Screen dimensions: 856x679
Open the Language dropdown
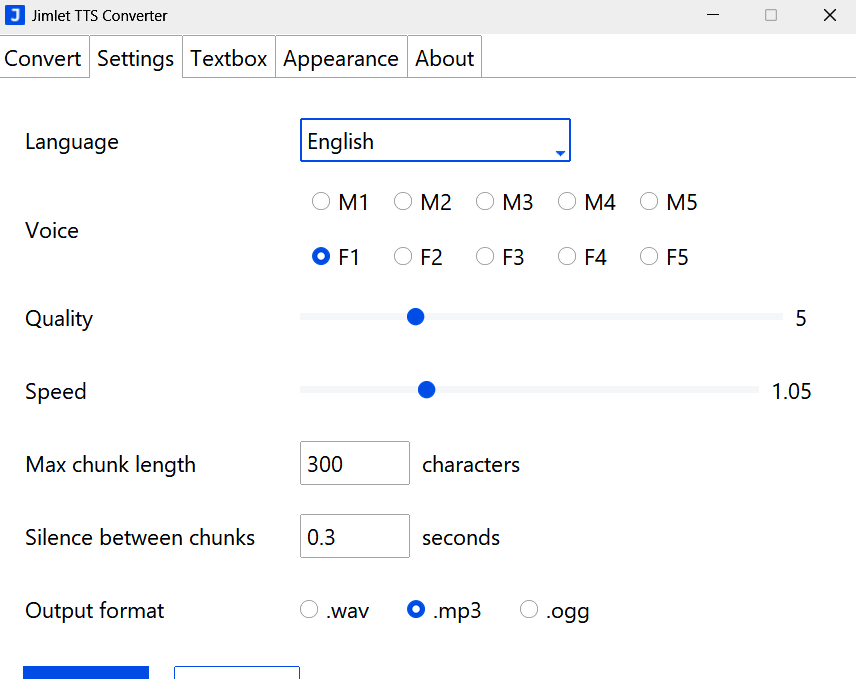[435, 140]
